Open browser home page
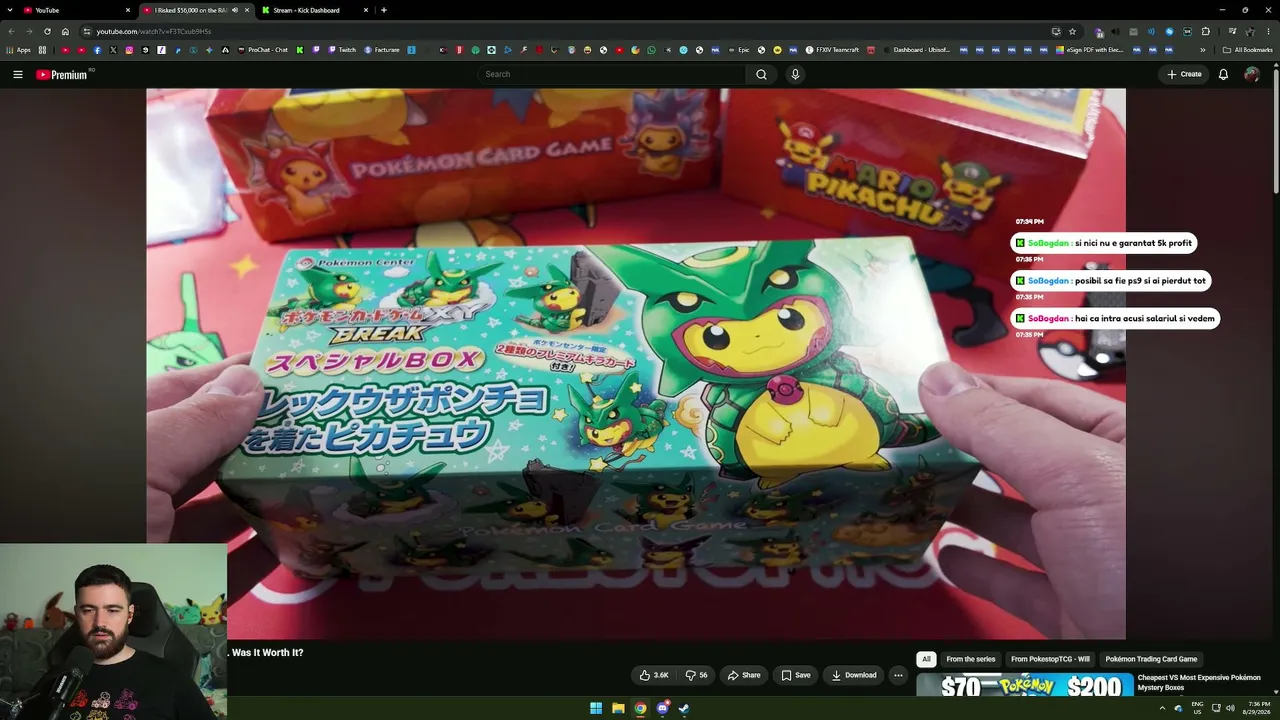This screenshot has width=1280, height=720. pyautogui.click(x=65, y=31)
